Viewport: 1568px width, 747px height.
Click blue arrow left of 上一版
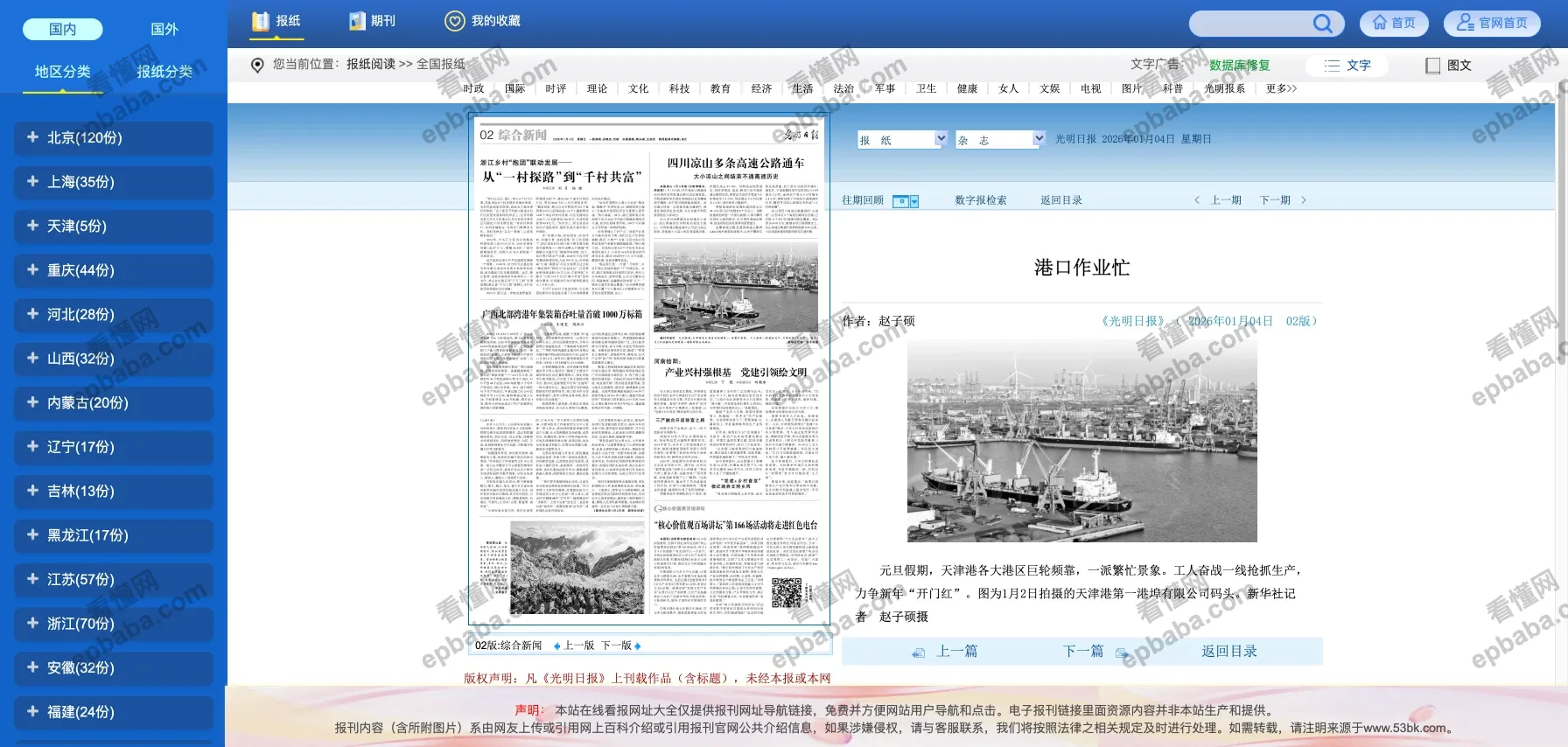click(557, 646)
